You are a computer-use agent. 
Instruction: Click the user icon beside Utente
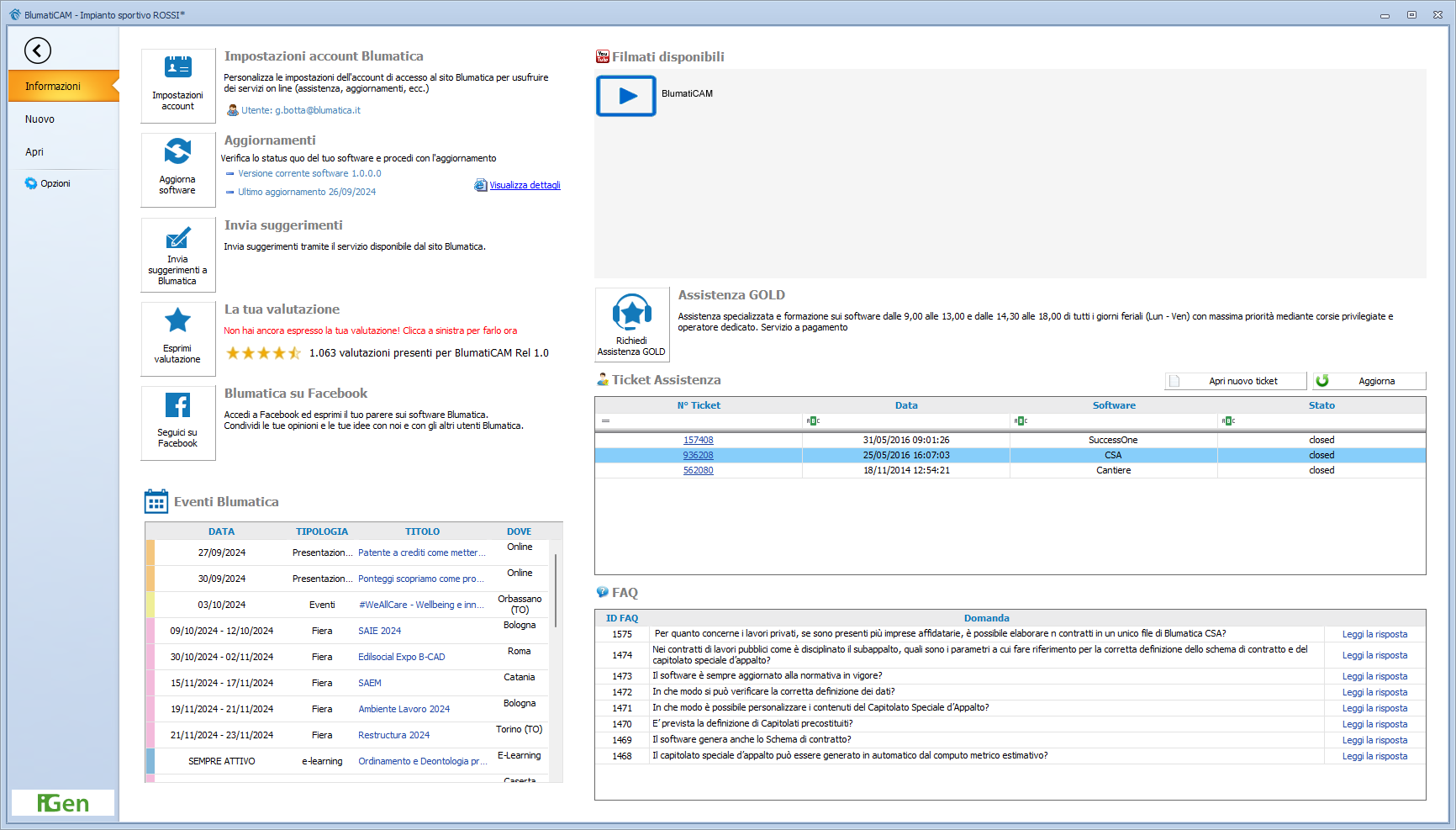[x=233, y=110]
